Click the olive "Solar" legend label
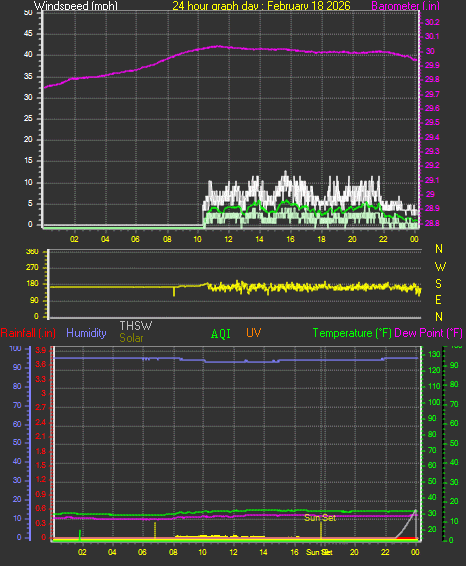Screen dimensions: 466x566 [x=131, y=338]
